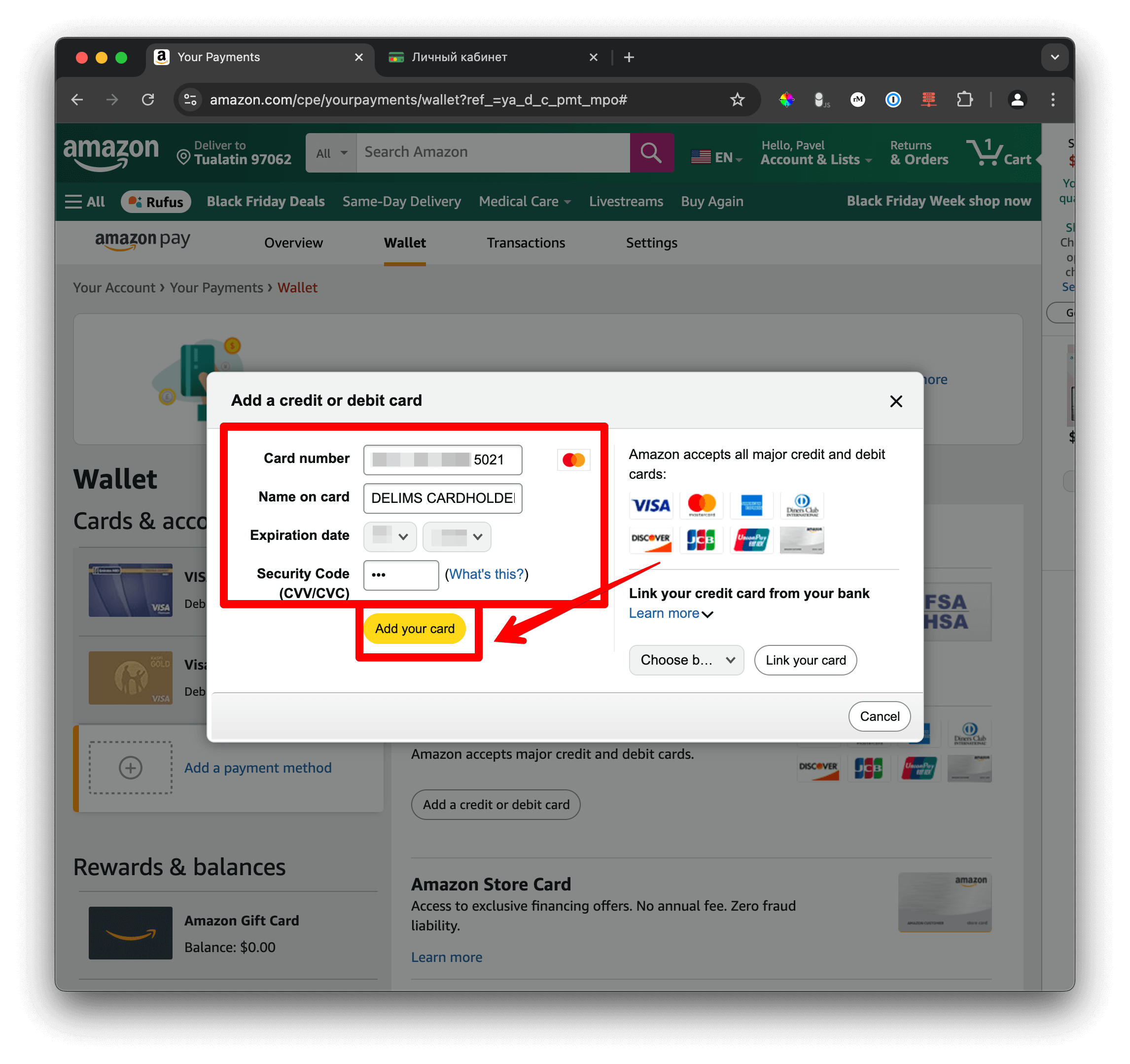Open the EN language selector

point(717,157)
